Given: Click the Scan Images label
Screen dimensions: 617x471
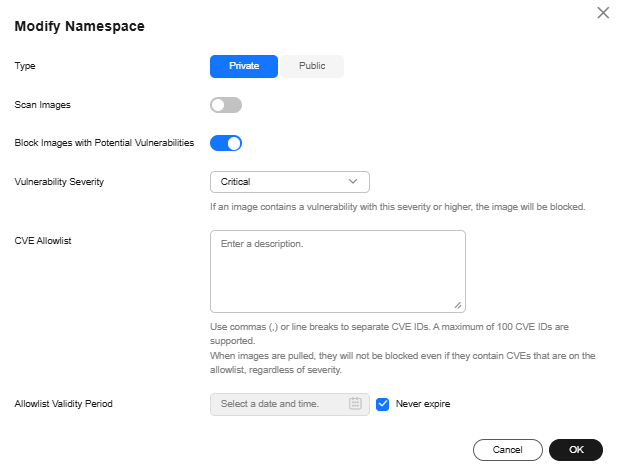Looking at the screenshot, I should click(x=42, y=104).
